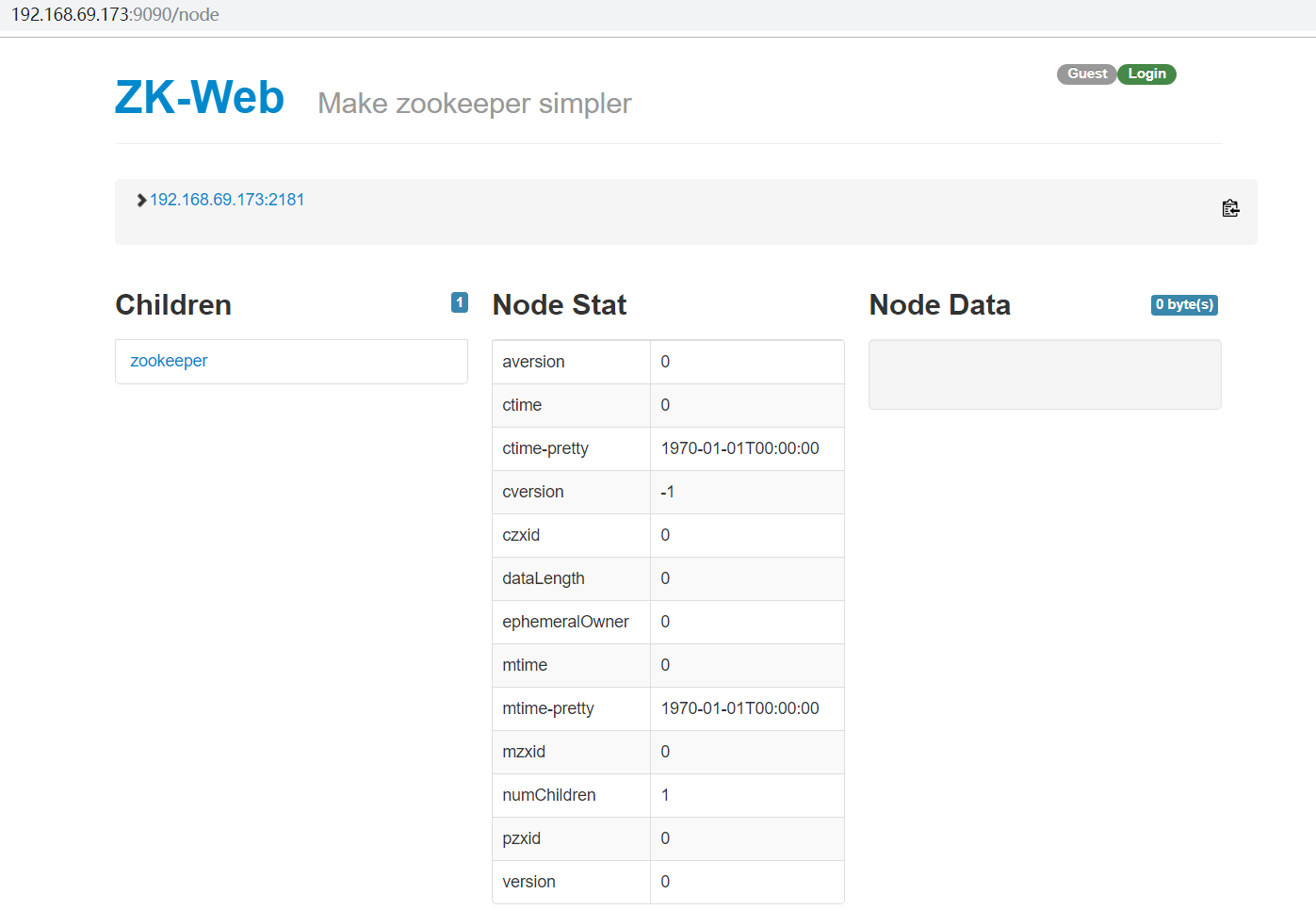Select the mtime label
The image size is (1316, 910).
(525, 665)
